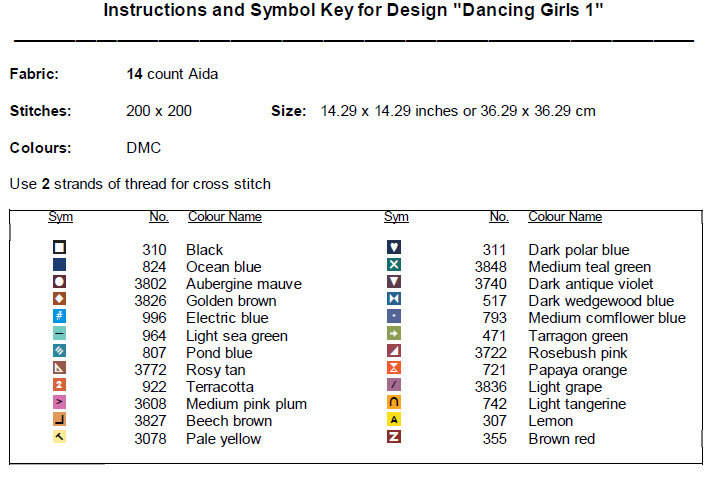Select the Medium teal green symbol
Viewport: 712px width, 477px height.
pyautogui.click(x=394, y=265)
